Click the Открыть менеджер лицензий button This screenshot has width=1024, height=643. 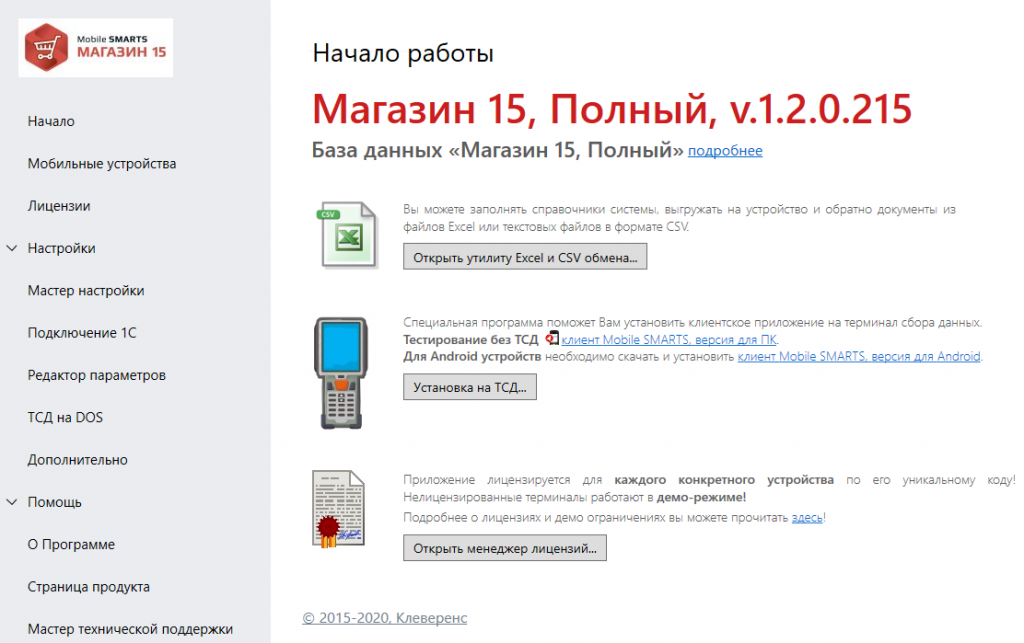(x=505, y=548)
